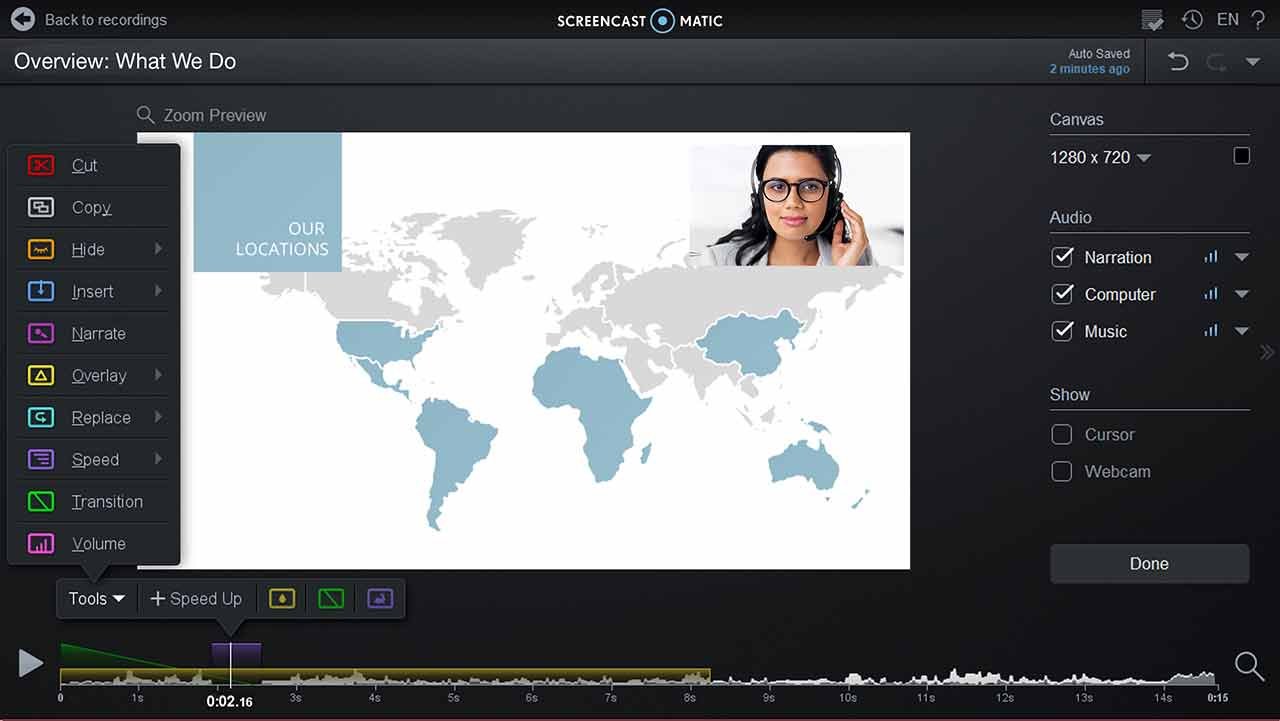
Task: Choose Transition from the Tools menu
Action: pos(94,502)
